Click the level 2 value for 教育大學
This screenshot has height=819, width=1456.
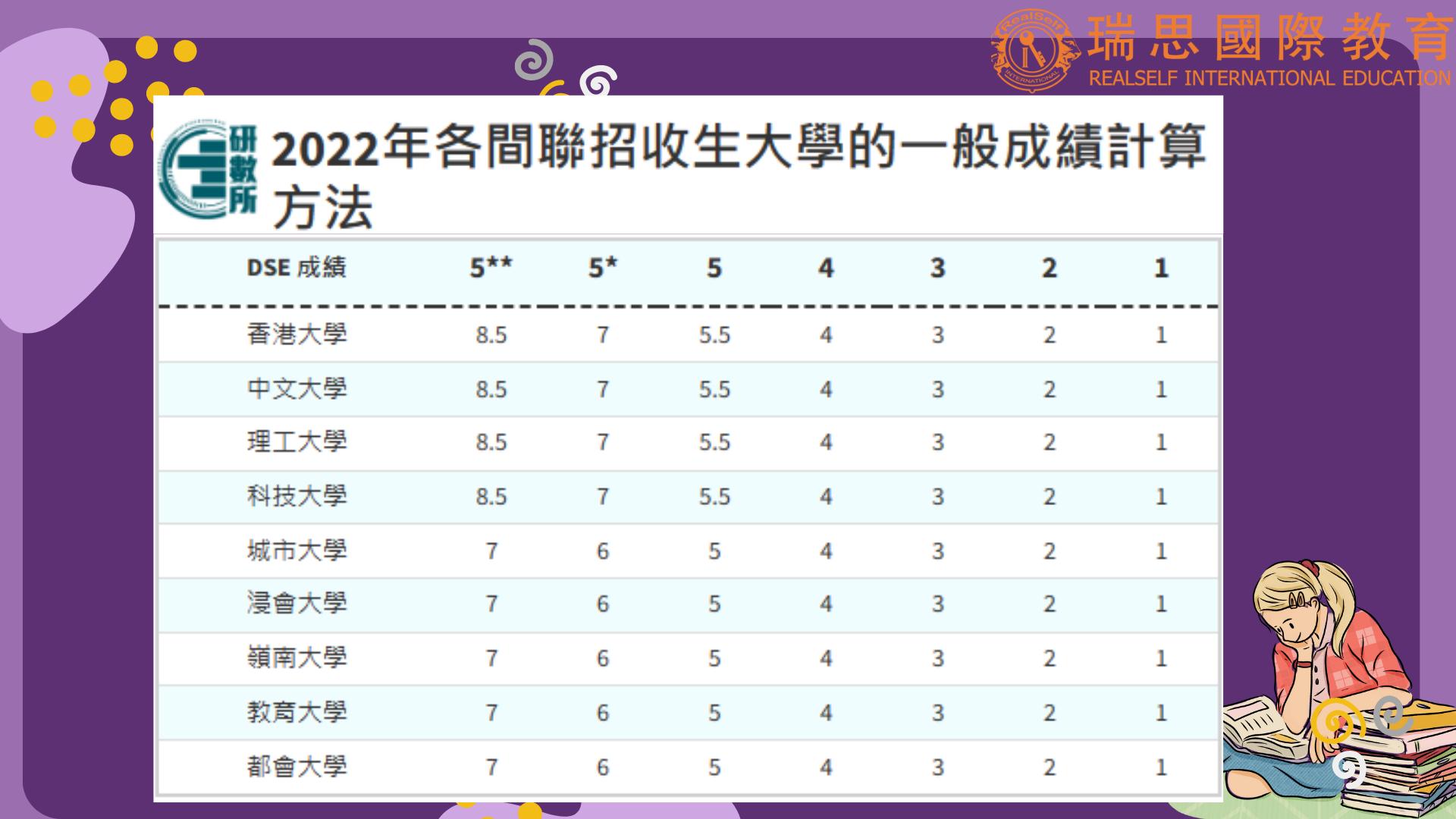pyautogui.click(x=1050, y=714)
